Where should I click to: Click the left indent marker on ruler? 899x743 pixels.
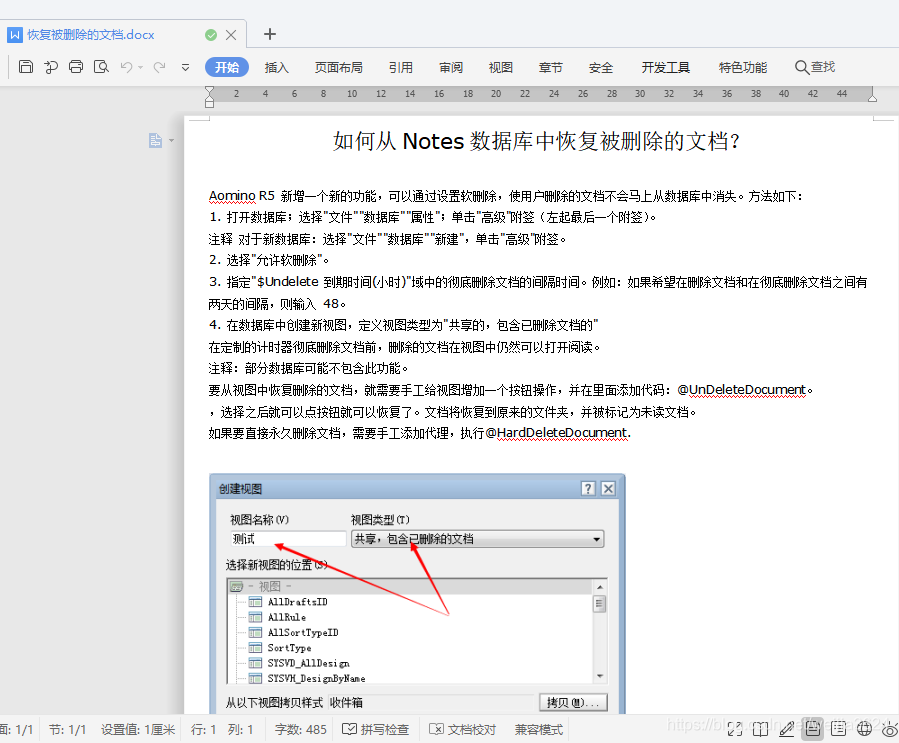coord(209,96)
